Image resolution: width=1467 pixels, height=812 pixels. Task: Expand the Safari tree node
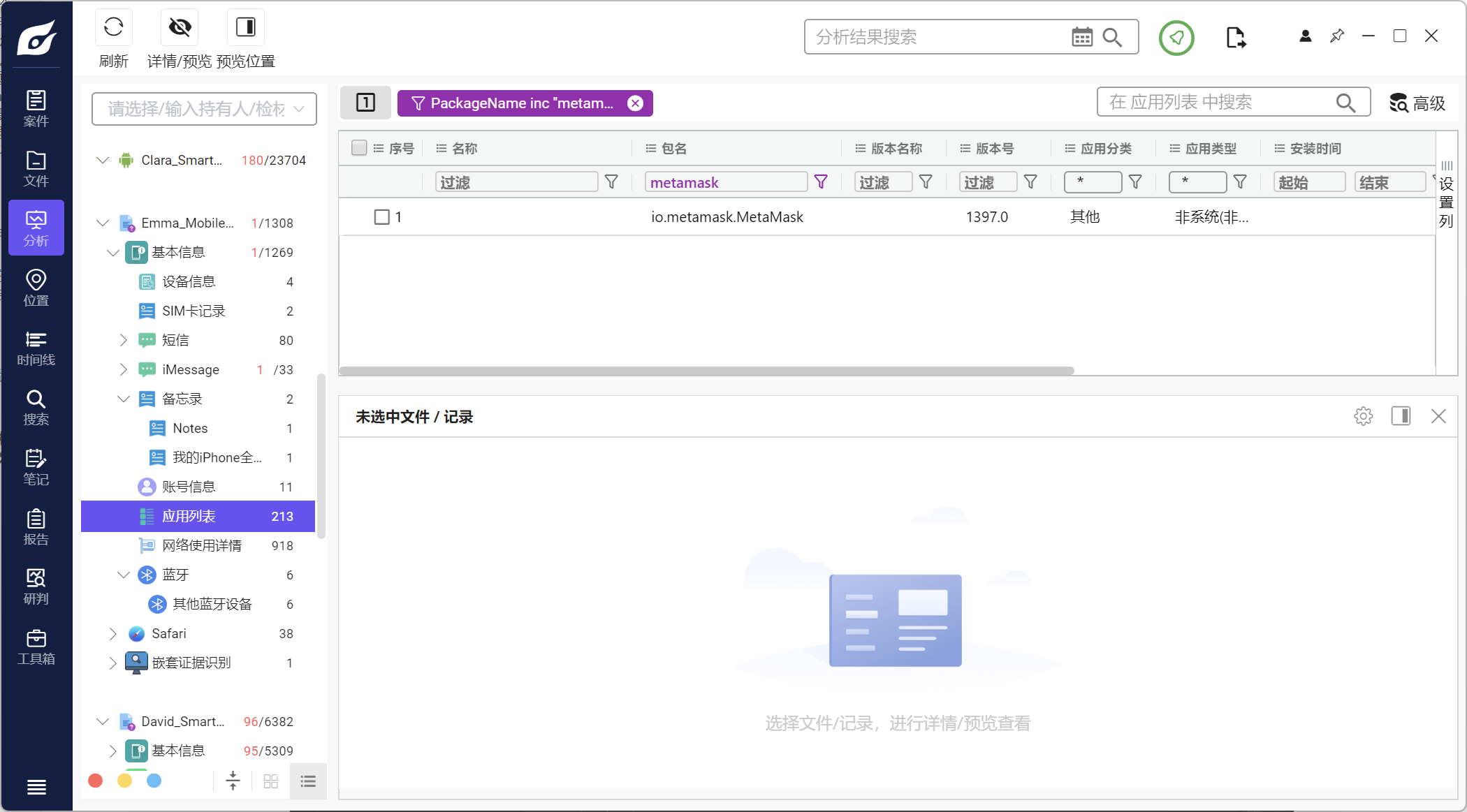(113, 633)
